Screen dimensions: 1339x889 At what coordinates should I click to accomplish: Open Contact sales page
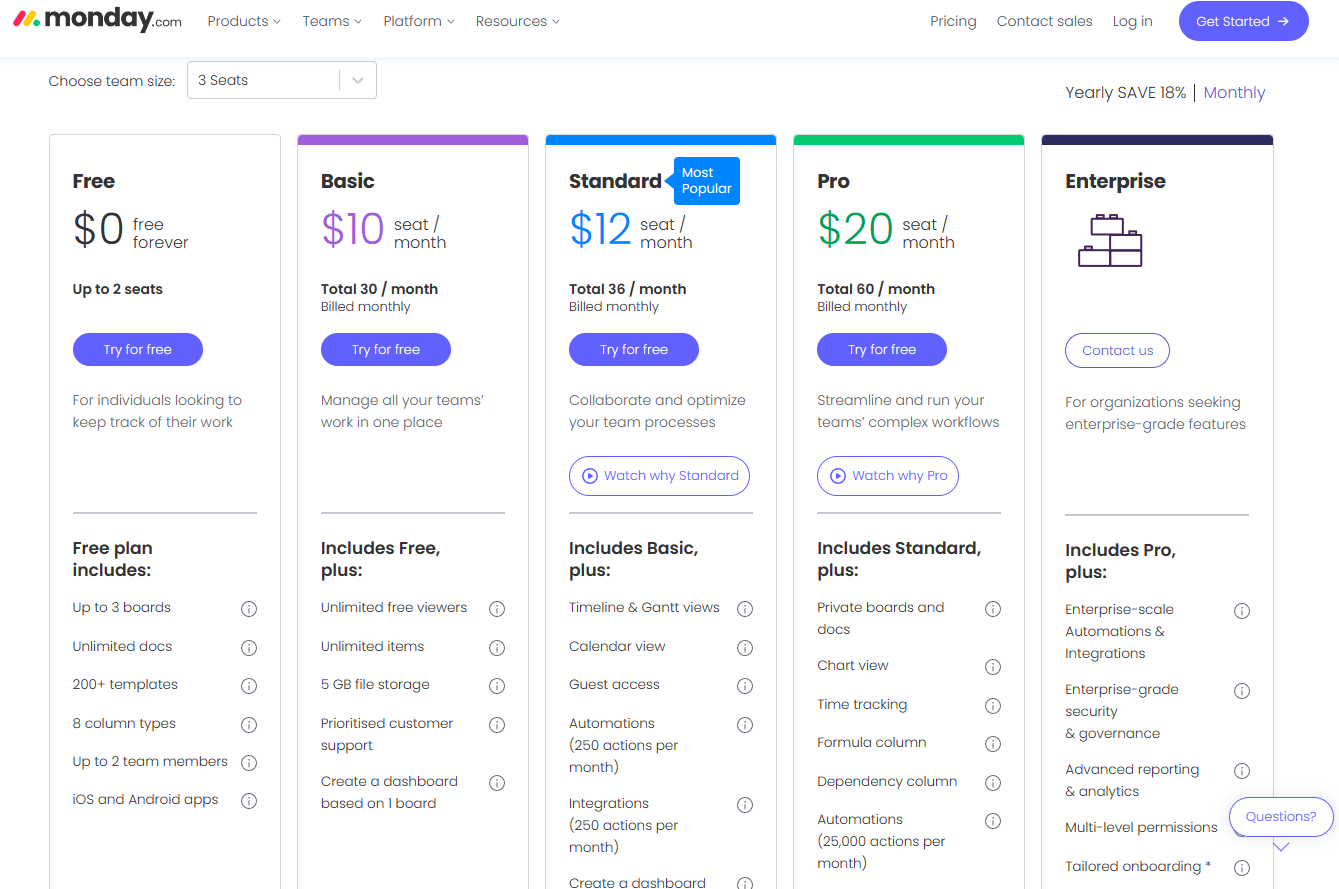pyautogui.click(x=1045, y=21)
